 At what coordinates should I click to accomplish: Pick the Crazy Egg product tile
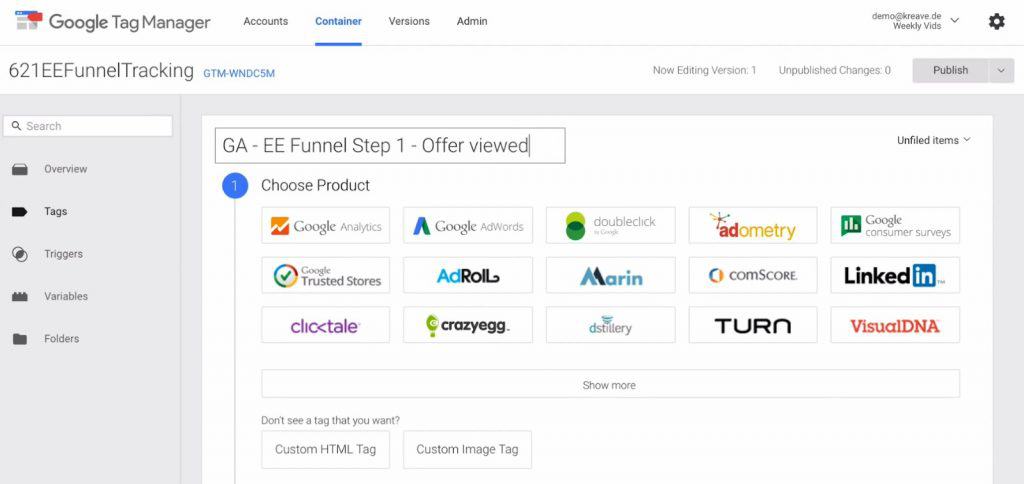[468, 325]
